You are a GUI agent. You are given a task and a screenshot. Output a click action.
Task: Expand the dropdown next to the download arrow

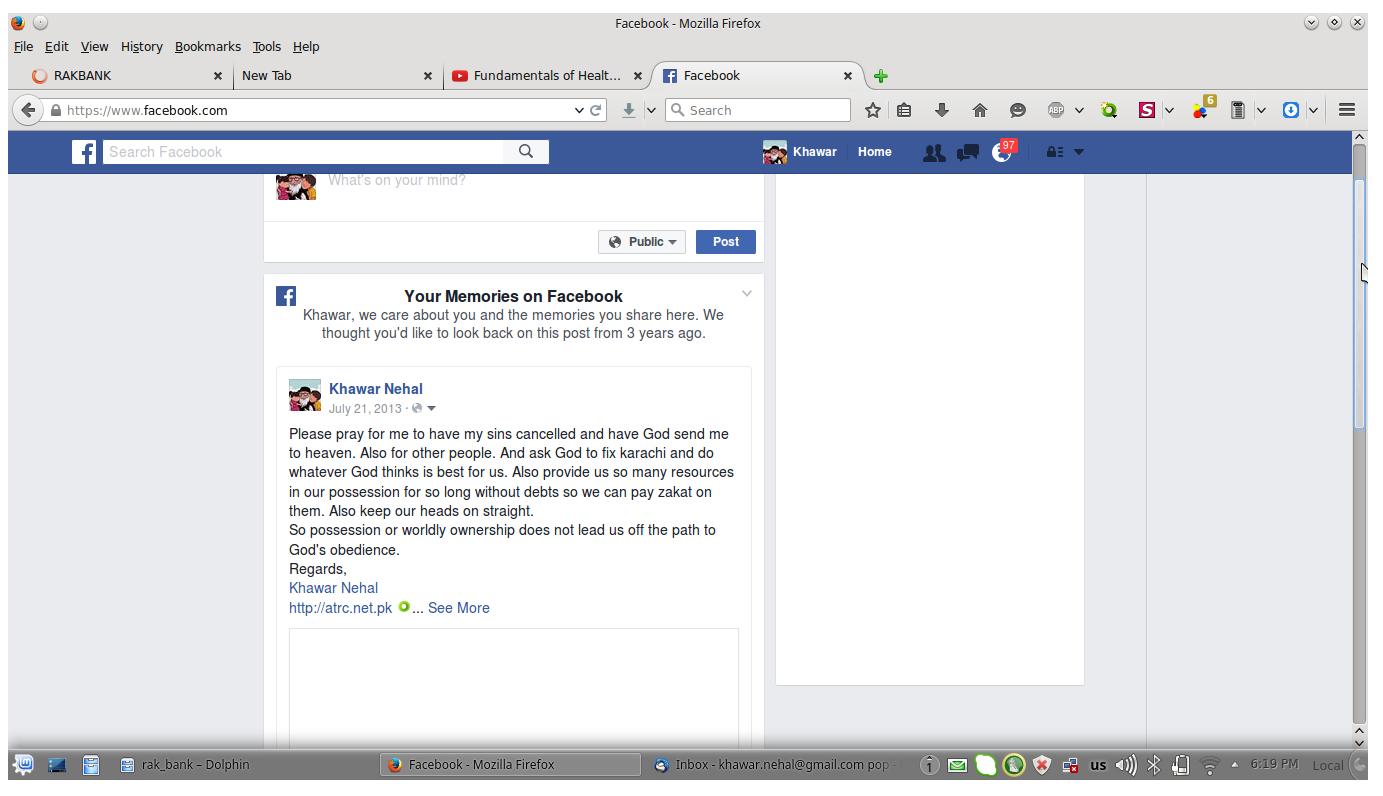[651, 110]
